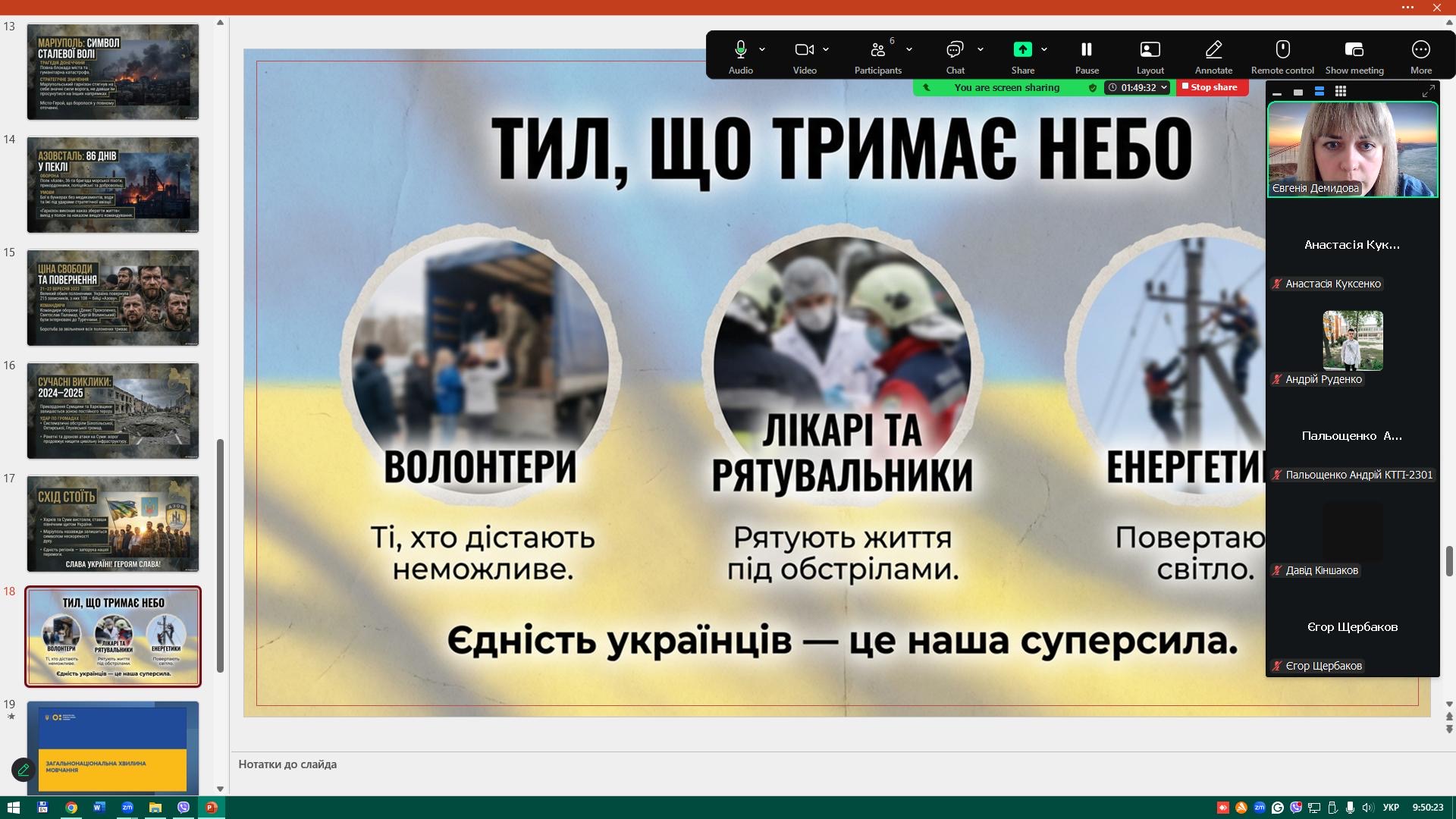This screenshot has height=819, width=1456.
Task: Click the green Share screen icon
Action: click(x=1022, y=50)
